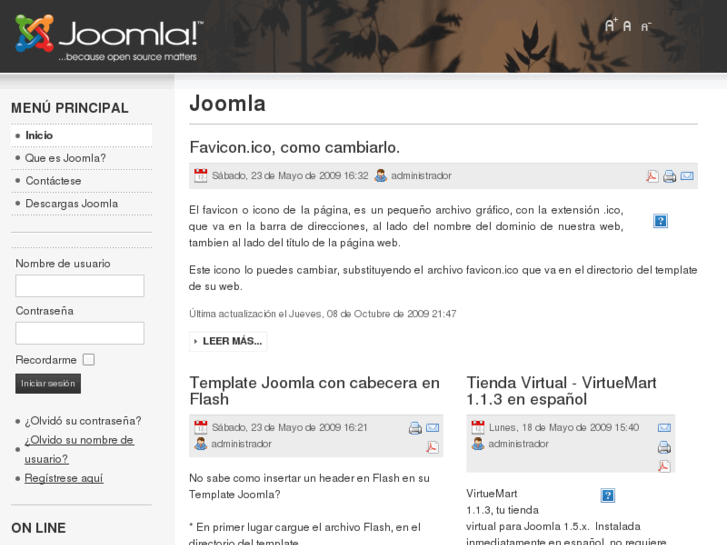Viewport: 727px width, 545px height.
Task: Click question mark image in VirtueMart article
Action: point(608,495)
